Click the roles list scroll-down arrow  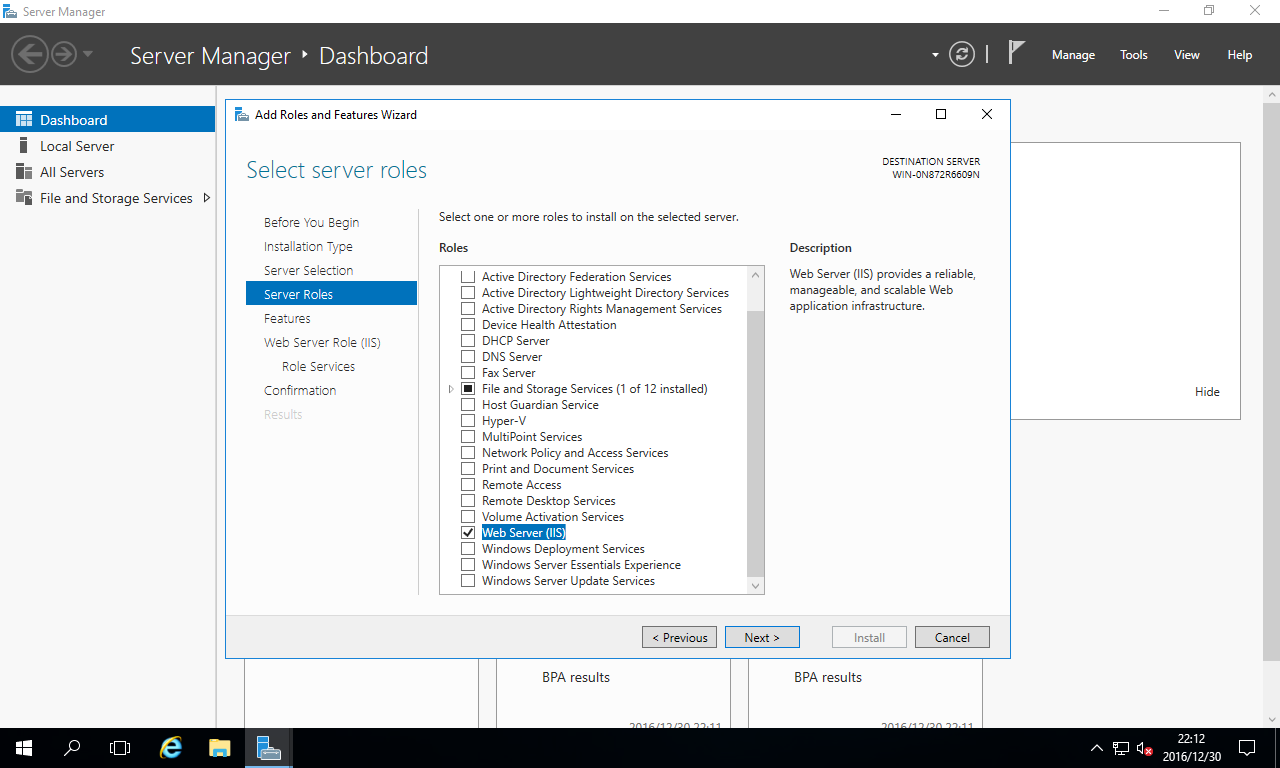click(x=755, y=585)
